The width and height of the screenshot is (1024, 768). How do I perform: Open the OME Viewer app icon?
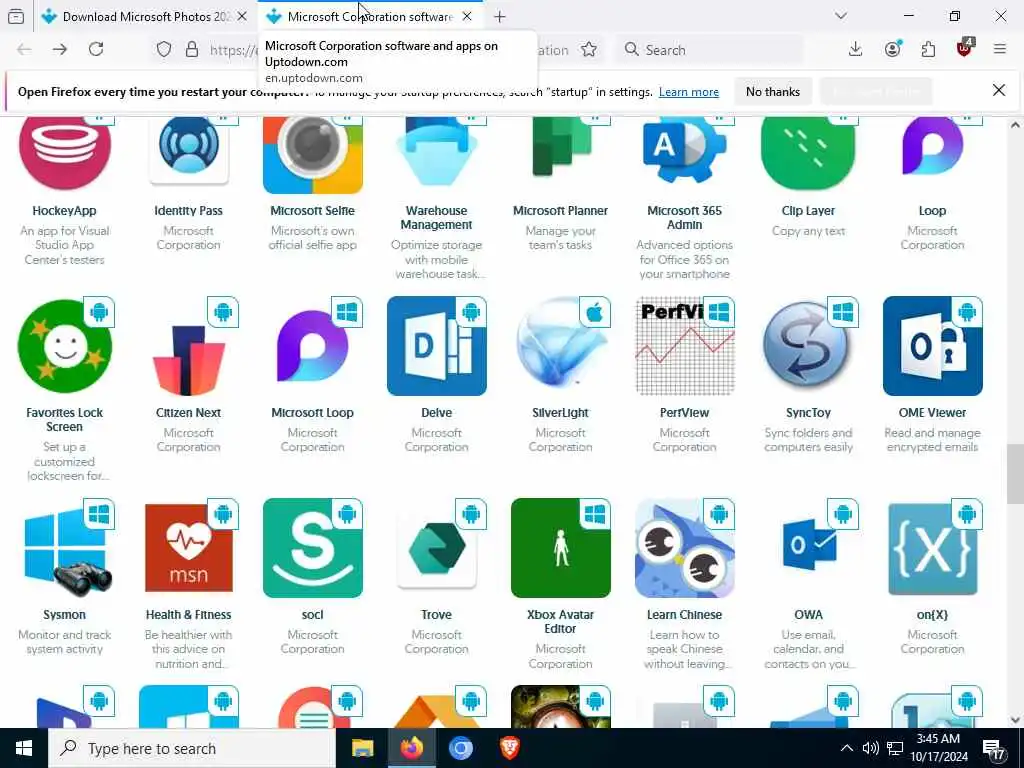click(933, 346)
